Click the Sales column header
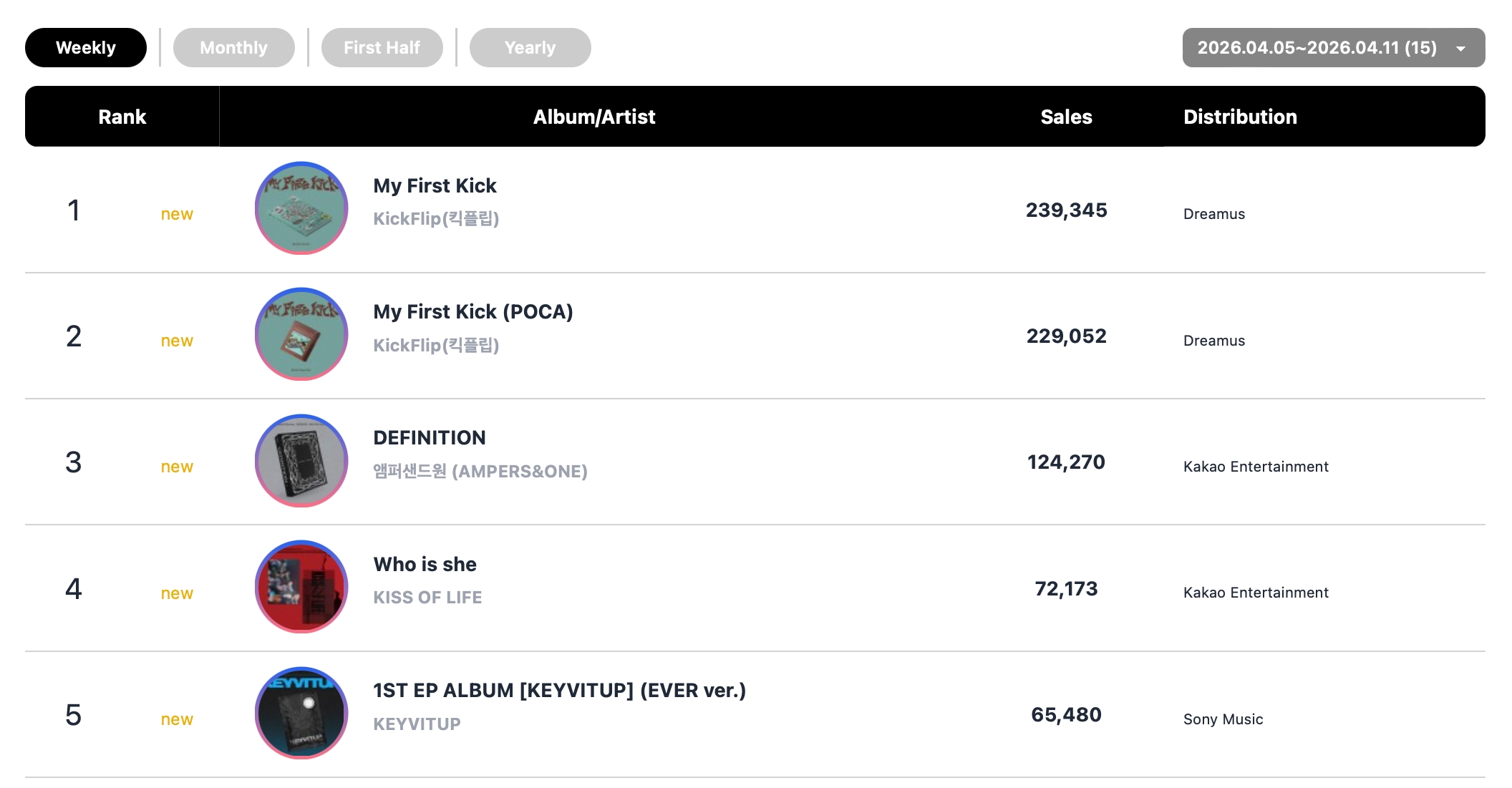1512x788 pixels. tap(1066, 117)
